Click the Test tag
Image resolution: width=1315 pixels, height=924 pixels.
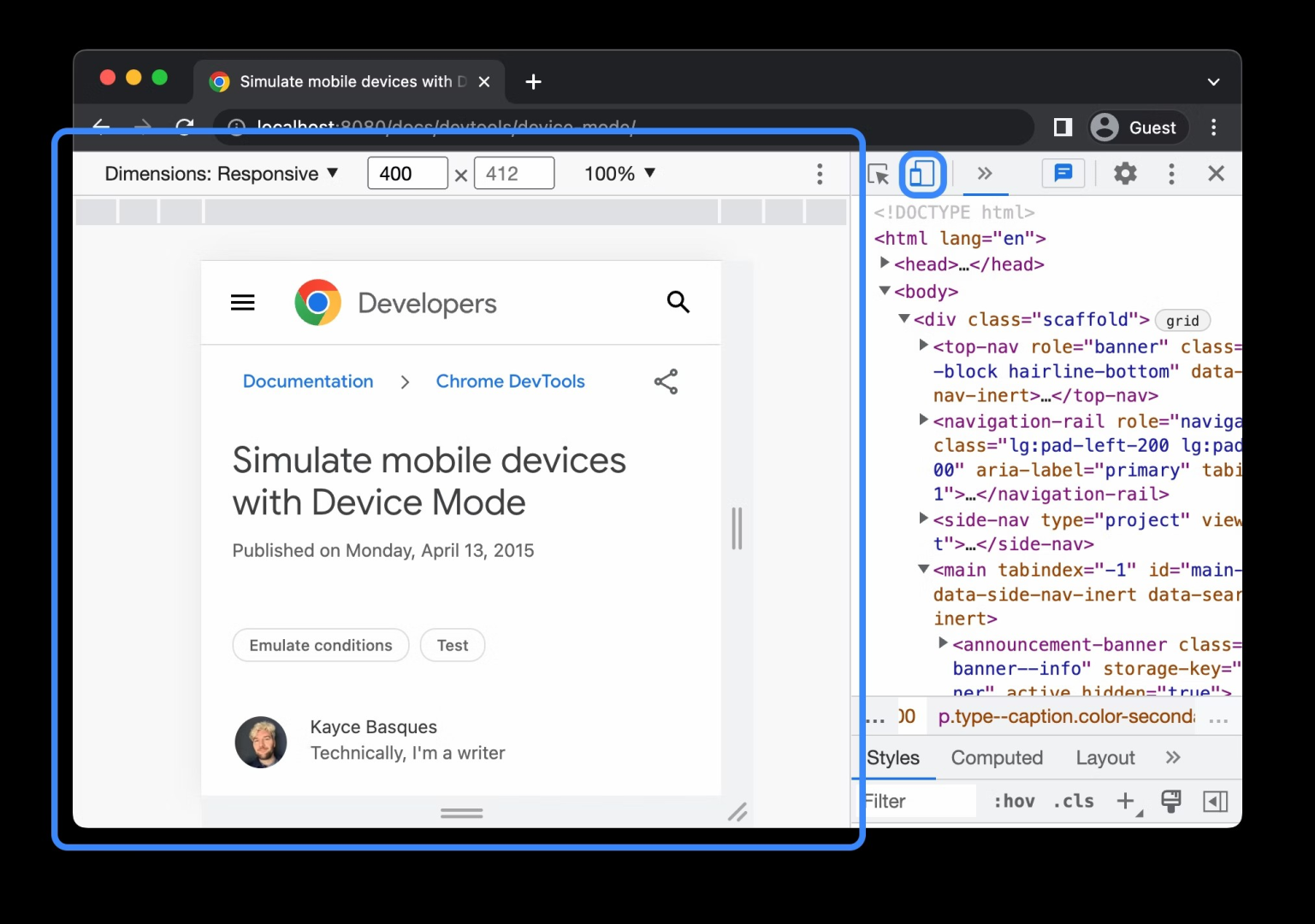(x=453, y=645)
